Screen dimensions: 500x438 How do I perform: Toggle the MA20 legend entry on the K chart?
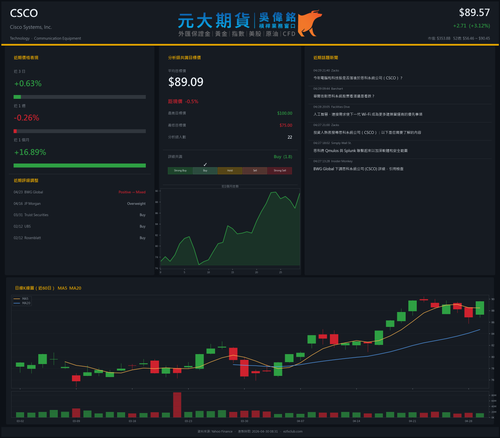22,303
